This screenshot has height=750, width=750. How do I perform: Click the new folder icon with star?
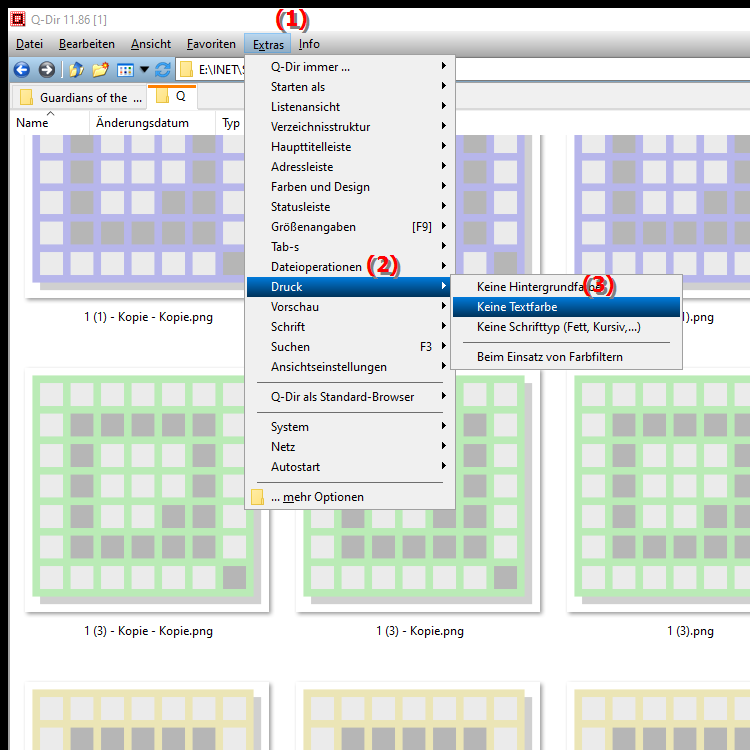pyautogui.click(x=100, y=70)
